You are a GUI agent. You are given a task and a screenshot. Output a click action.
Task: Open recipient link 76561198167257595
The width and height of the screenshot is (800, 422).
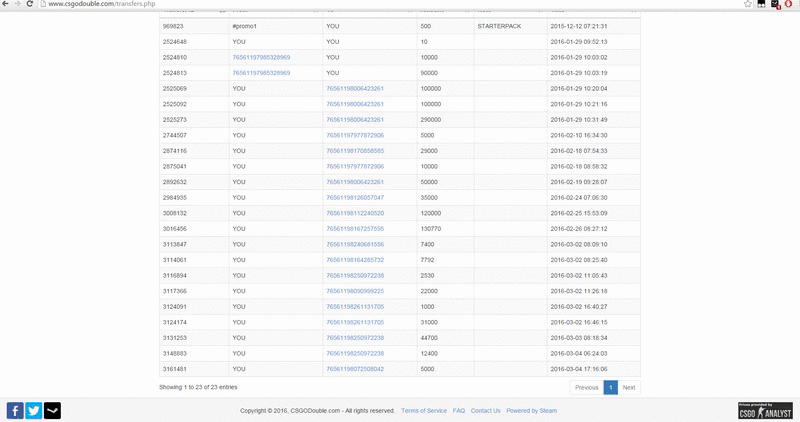pos(355,229)
